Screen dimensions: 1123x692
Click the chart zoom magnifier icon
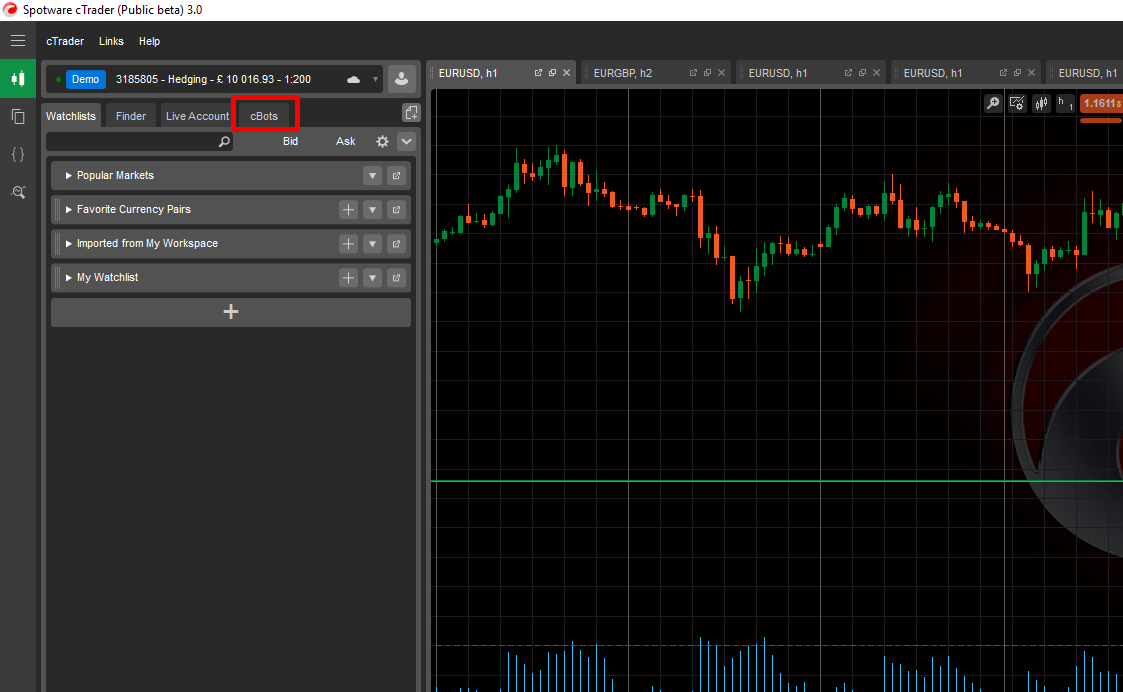(x=993, y=103)
